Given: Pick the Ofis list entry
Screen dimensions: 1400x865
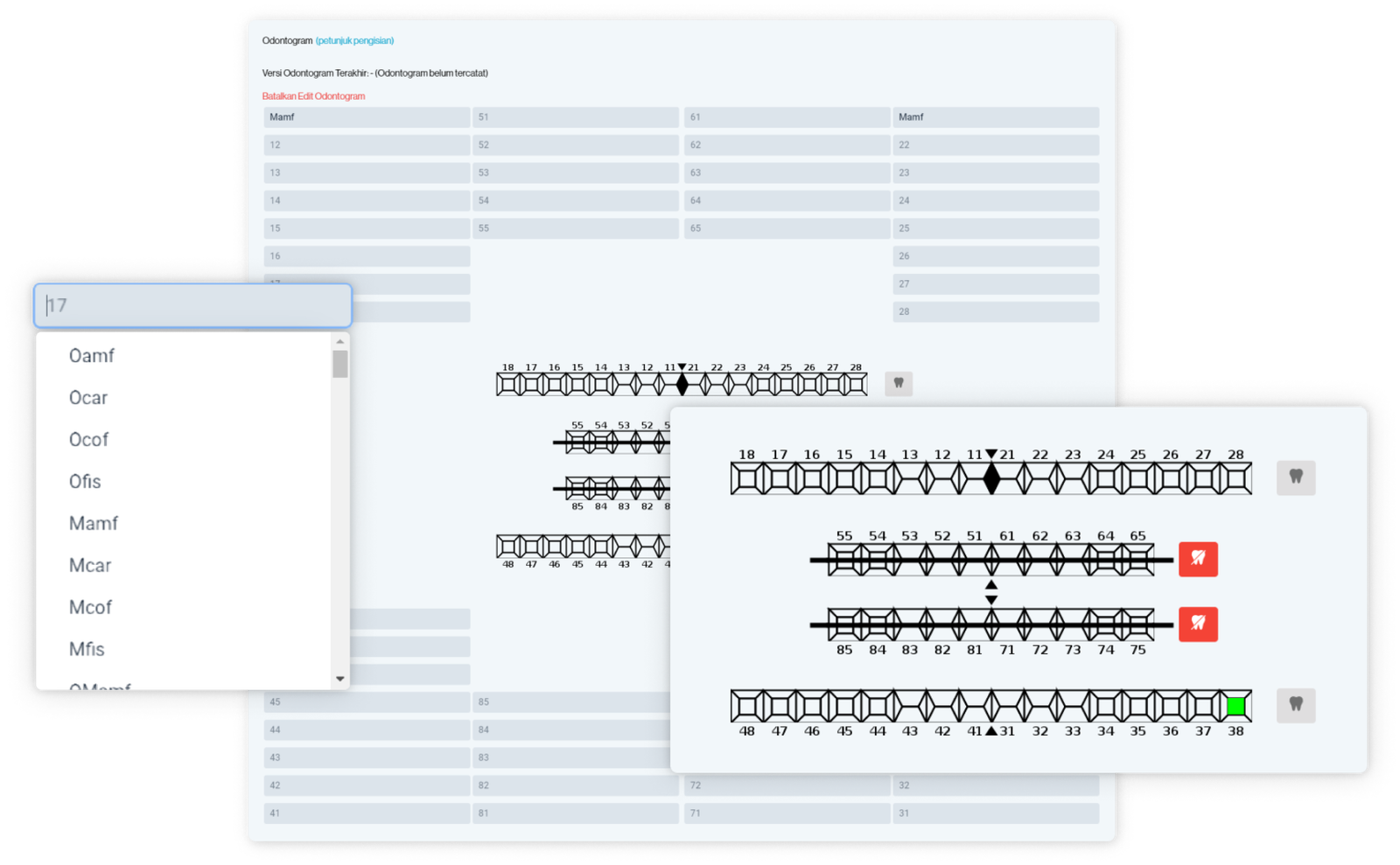Looking at the screenshot, I should pyautogui.click(x=85, y=481).
